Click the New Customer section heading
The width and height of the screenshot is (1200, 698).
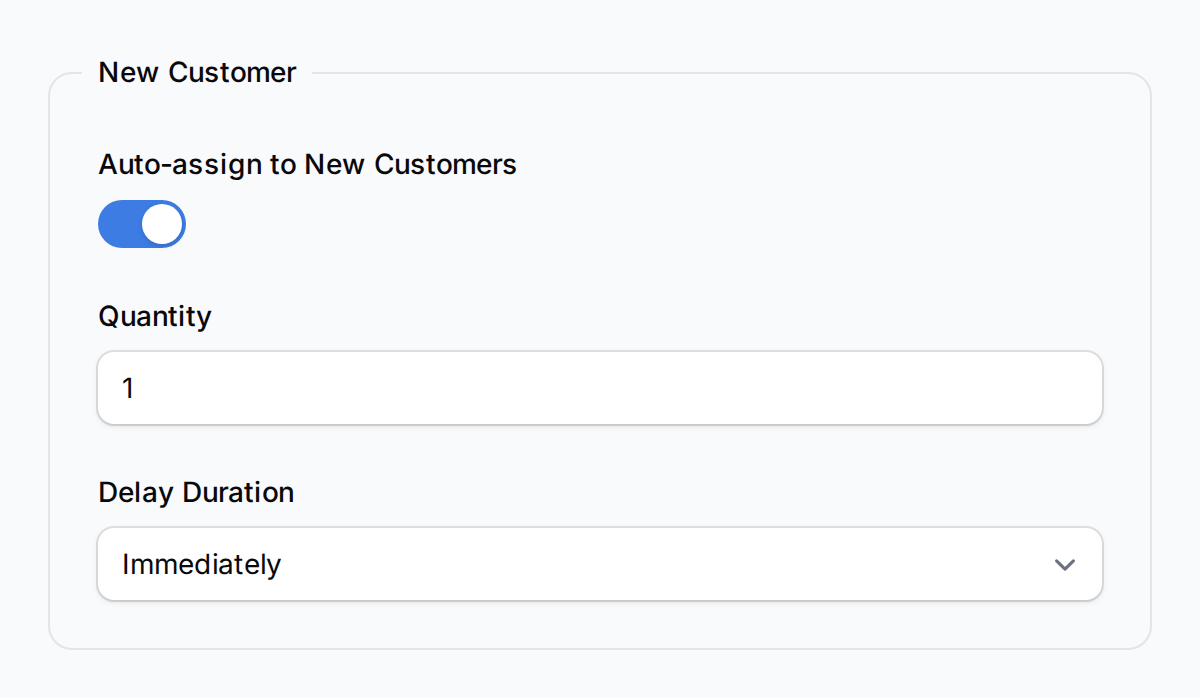point(196,72)
